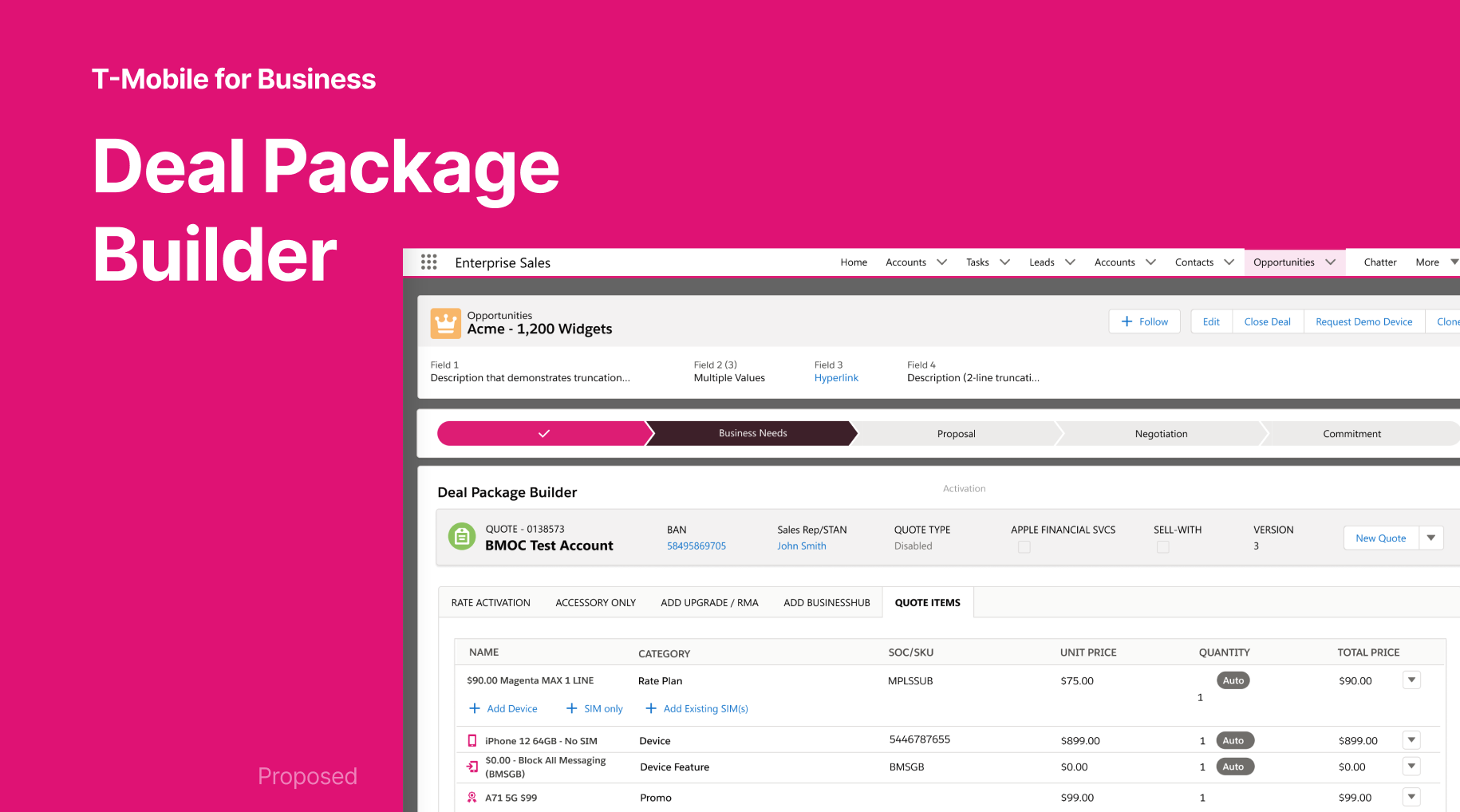Click the $899.00 unit price cell
This screenshot has width=1460, height=812.
(1080, 741)
